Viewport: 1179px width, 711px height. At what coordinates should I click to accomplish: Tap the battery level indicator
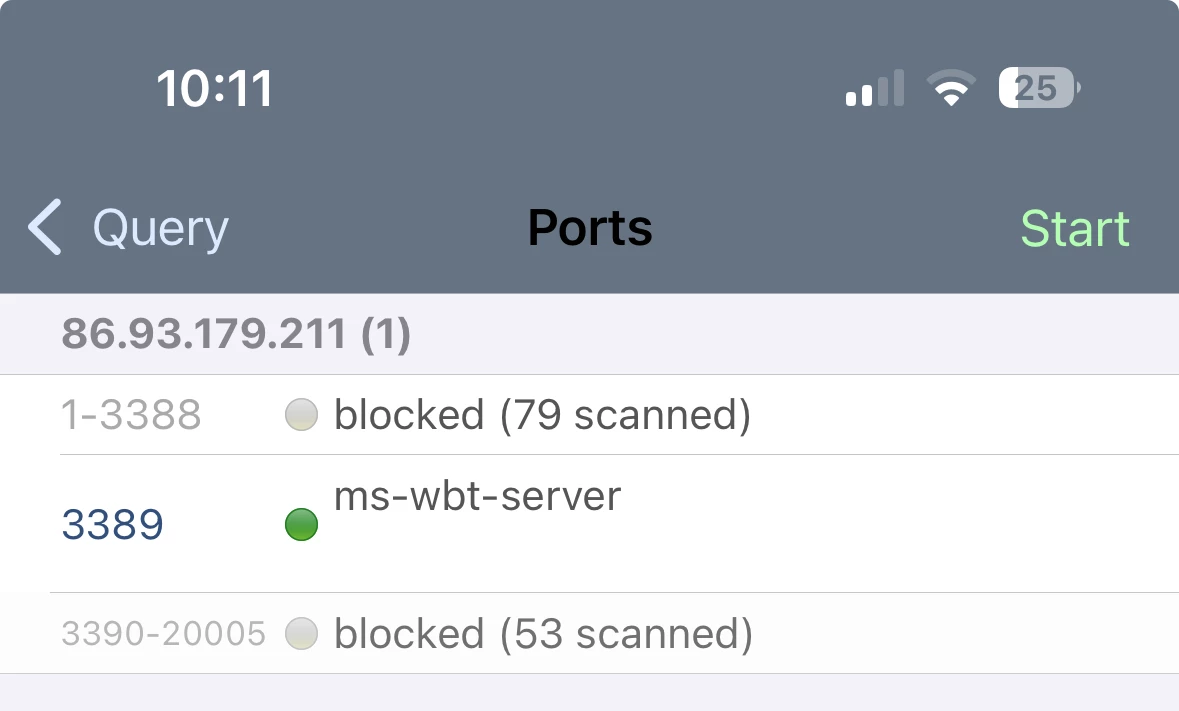[x=1038, y=89]
